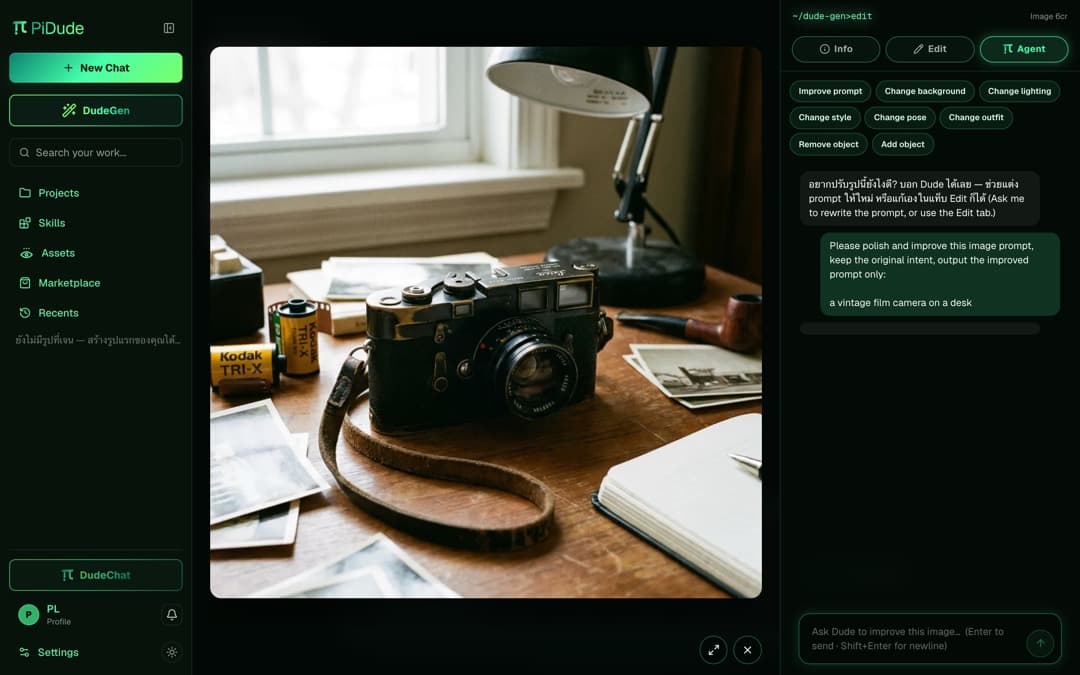Open Assets eye icon

point(26,253)
